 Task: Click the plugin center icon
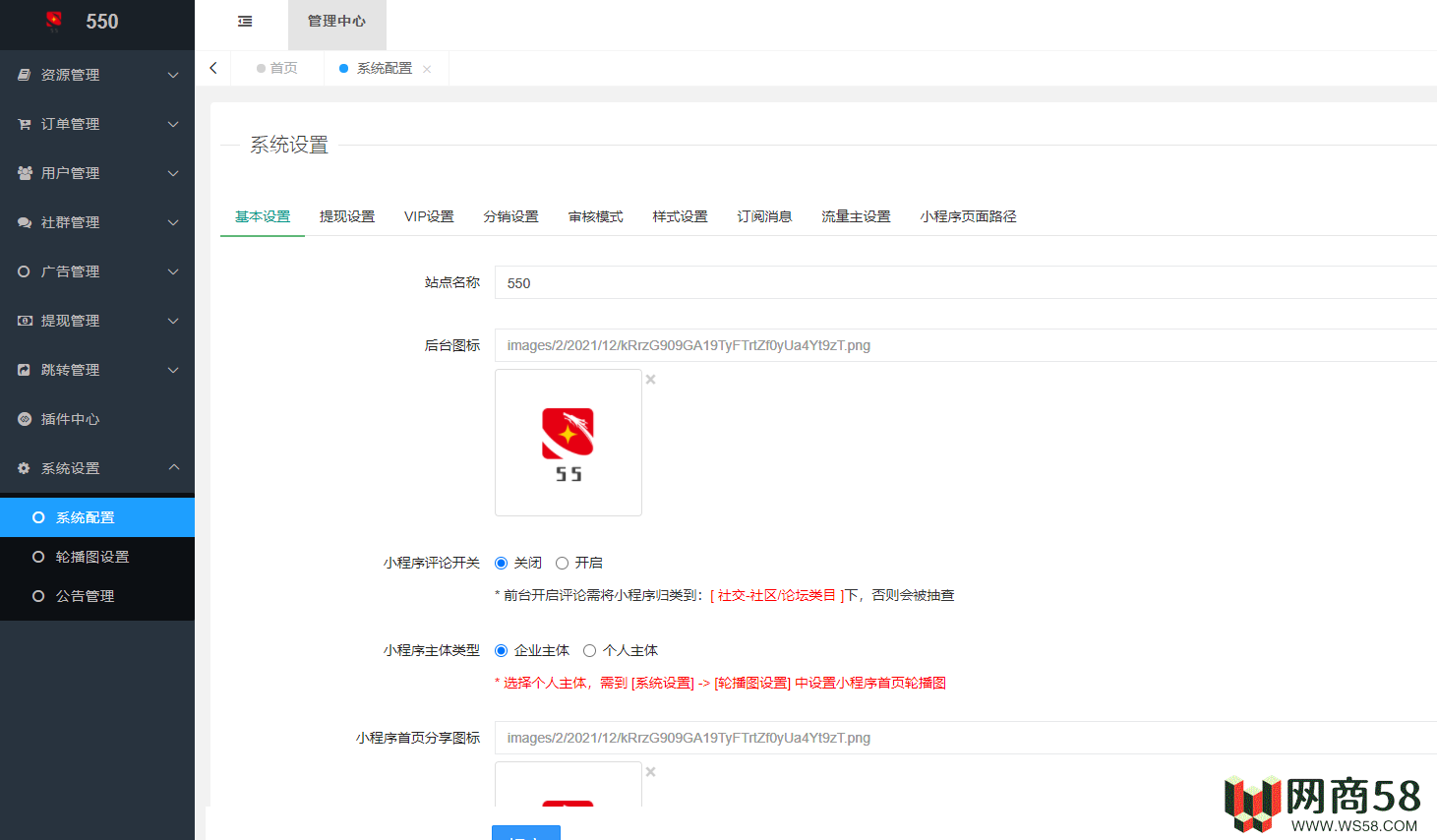25,419
